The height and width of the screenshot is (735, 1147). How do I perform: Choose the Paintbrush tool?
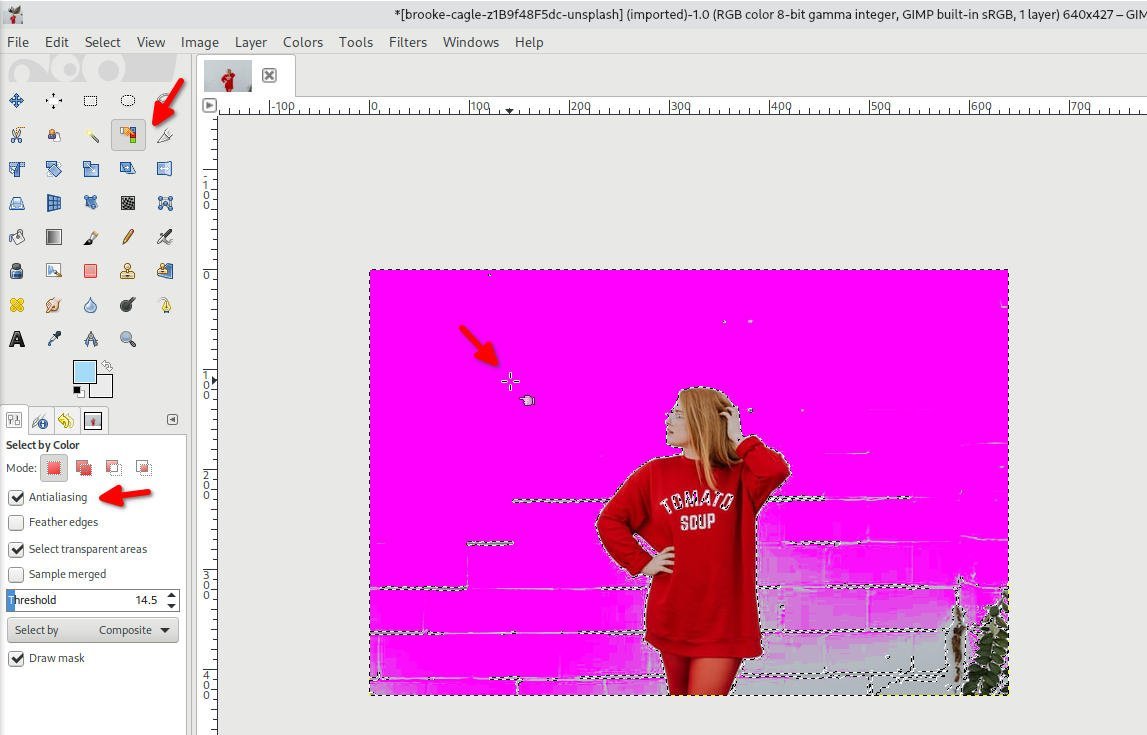tap(90, 237)
